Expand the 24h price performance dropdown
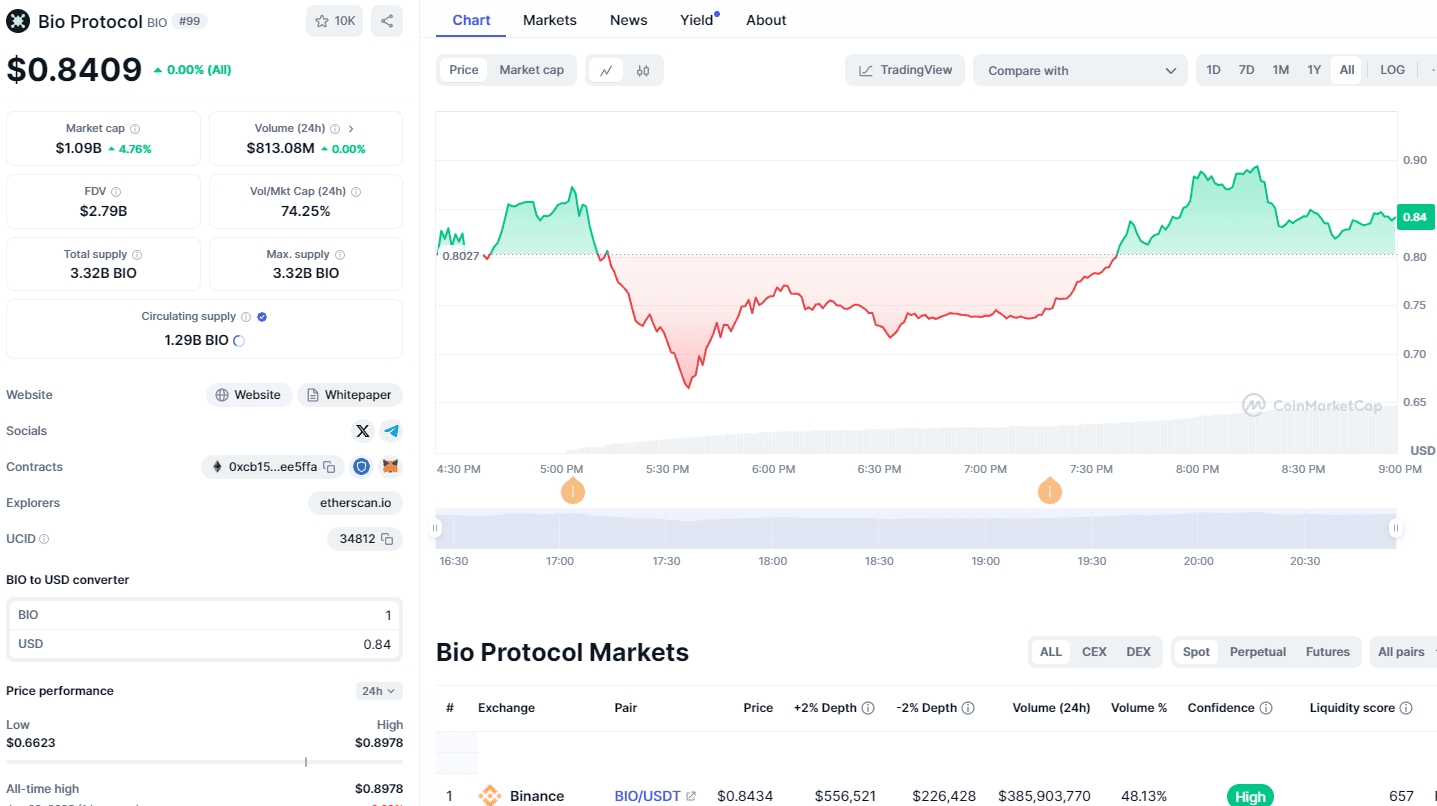 click(x=379, y=691)
